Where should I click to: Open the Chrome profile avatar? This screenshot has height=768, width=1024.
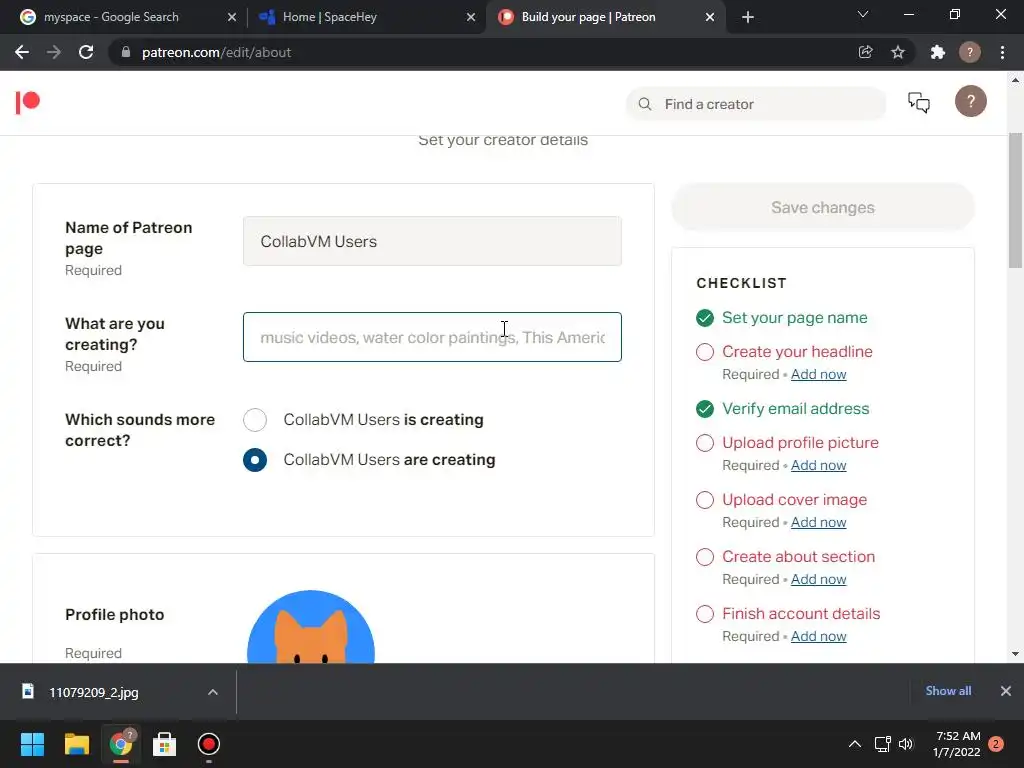click(x=970, y=52)
